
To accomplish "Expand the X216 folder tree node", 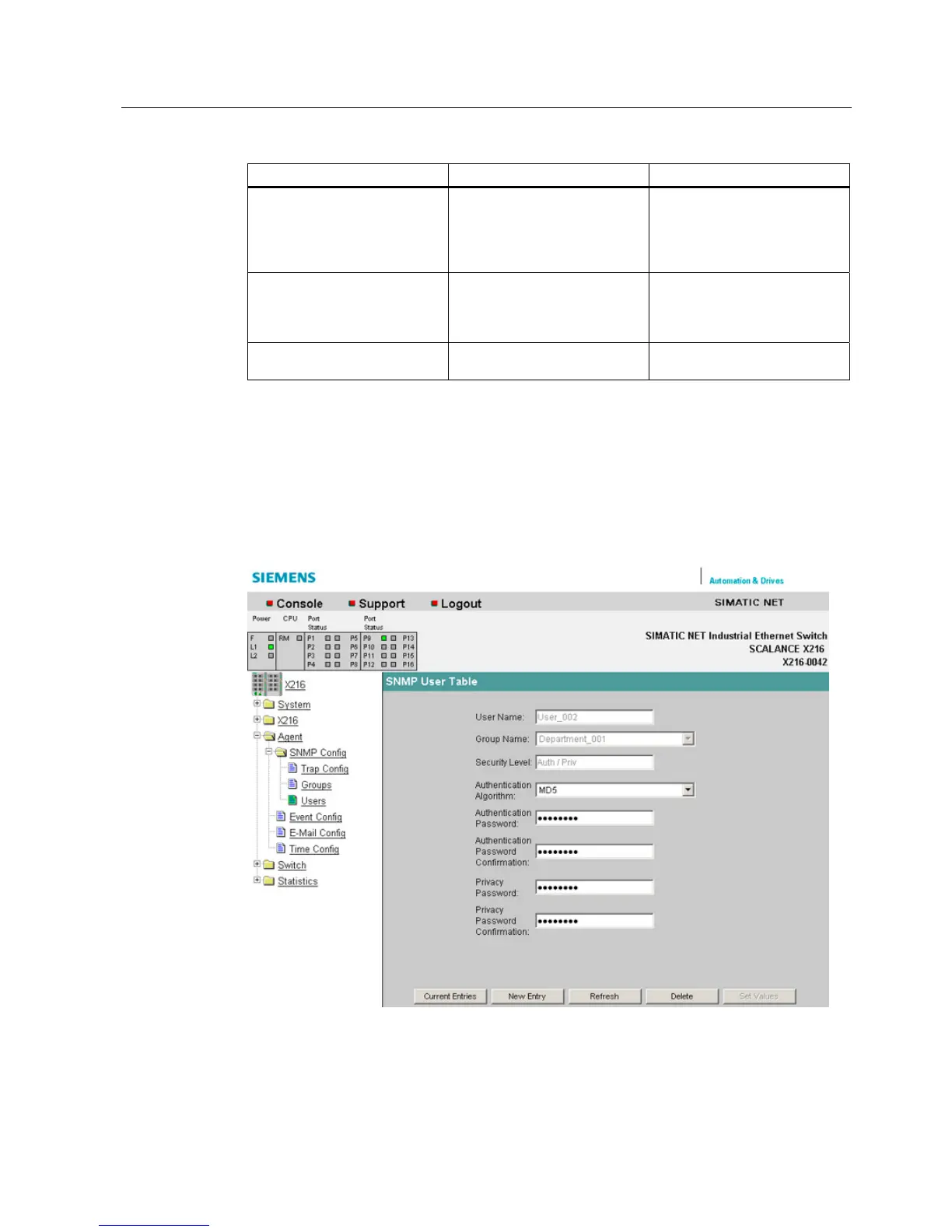I will [x=257, y=719].
